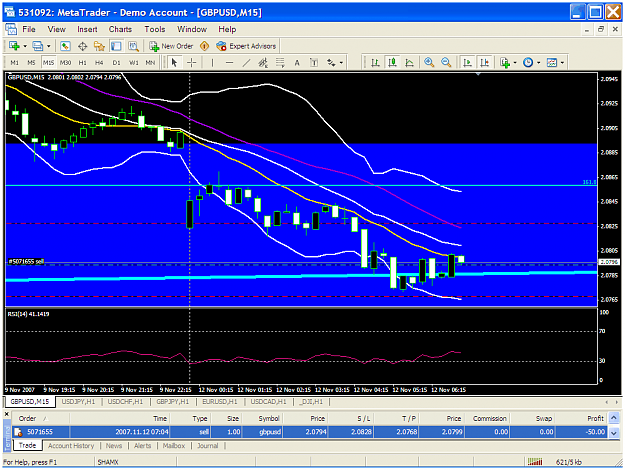Select the Text tool A icon

tap(297, 63)
